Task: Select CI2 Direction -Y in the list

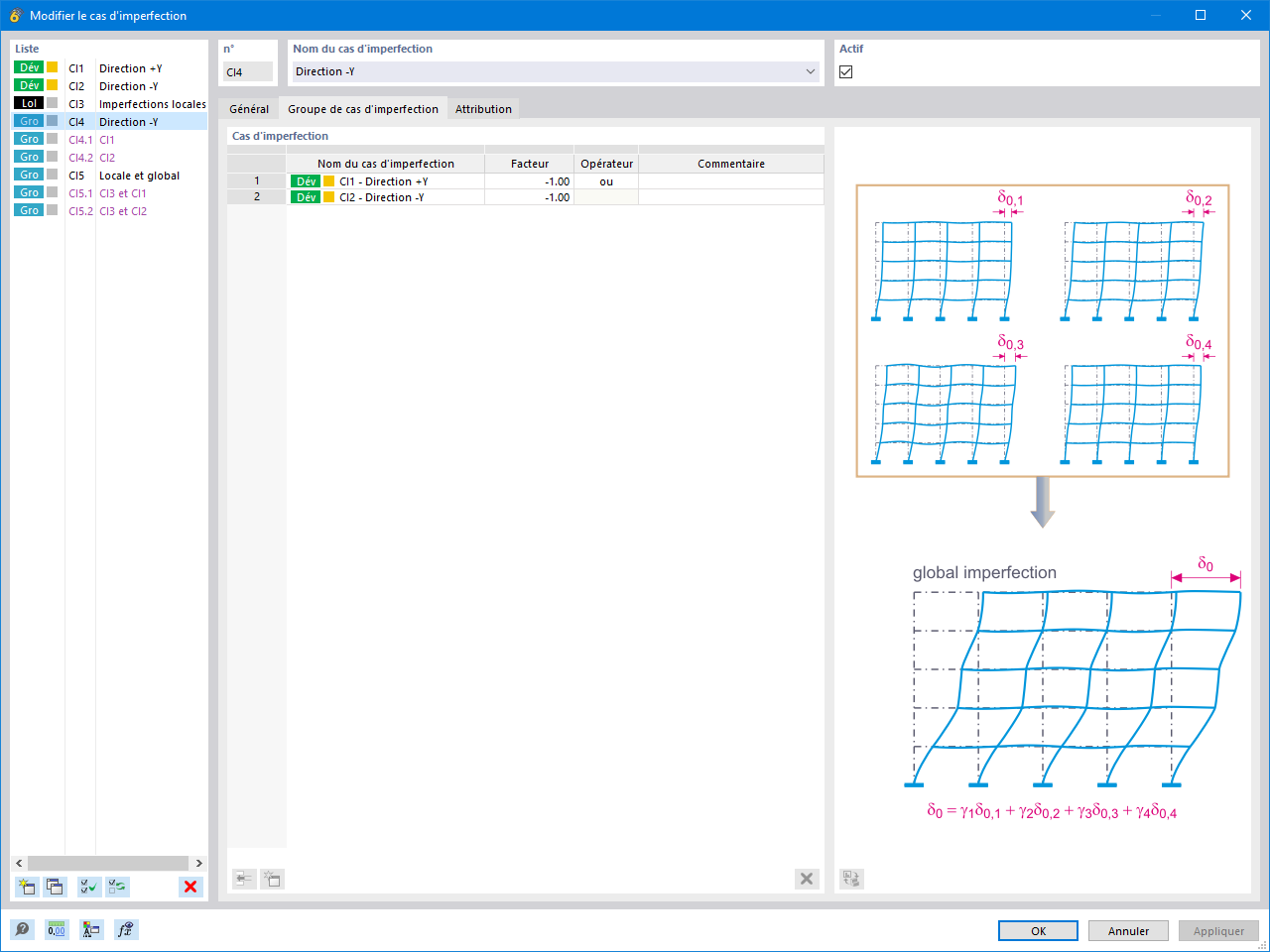Action: point(109,86)
